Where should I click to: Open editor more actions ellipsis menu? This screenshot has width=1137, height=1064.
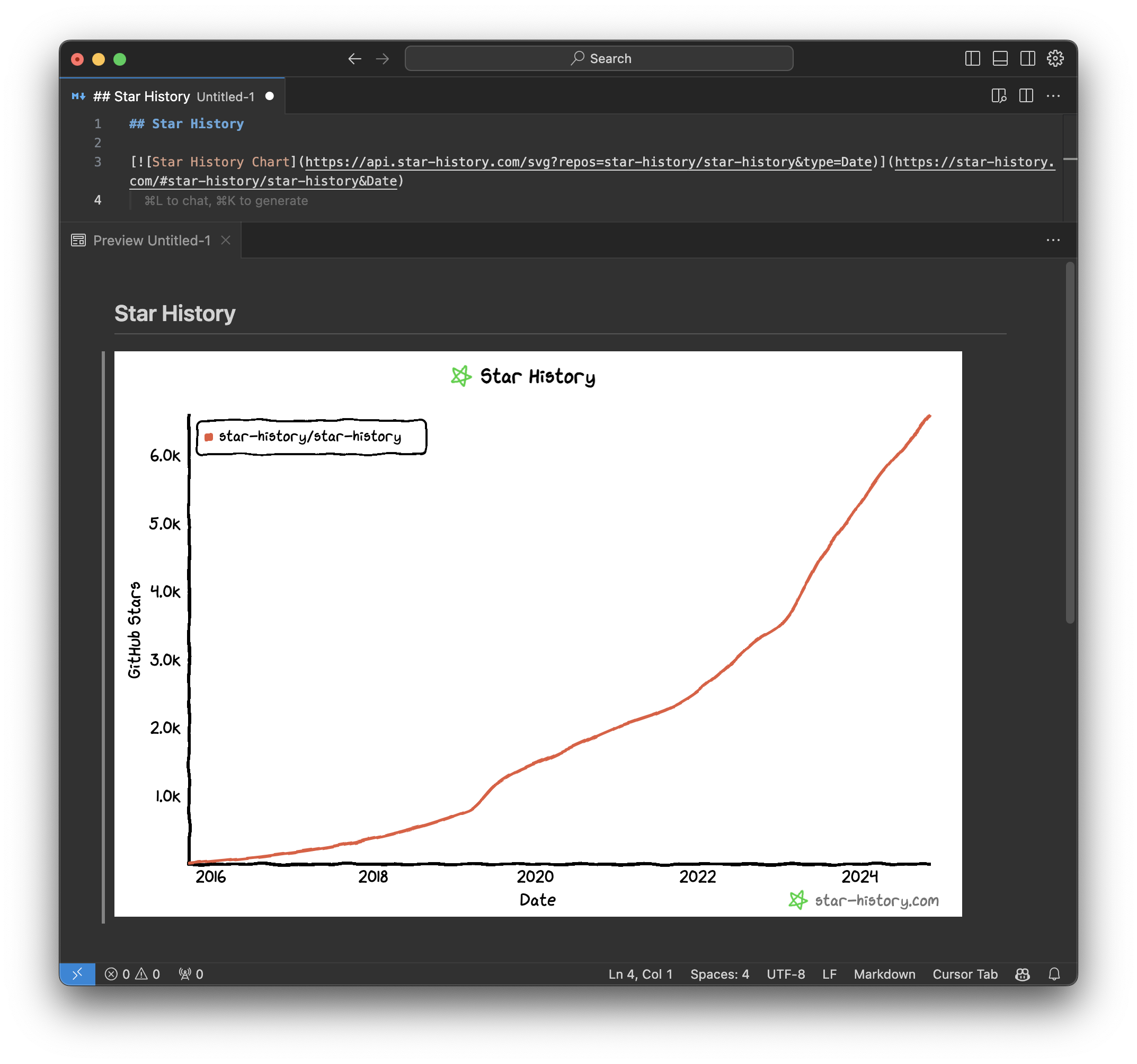[1053, 96]
